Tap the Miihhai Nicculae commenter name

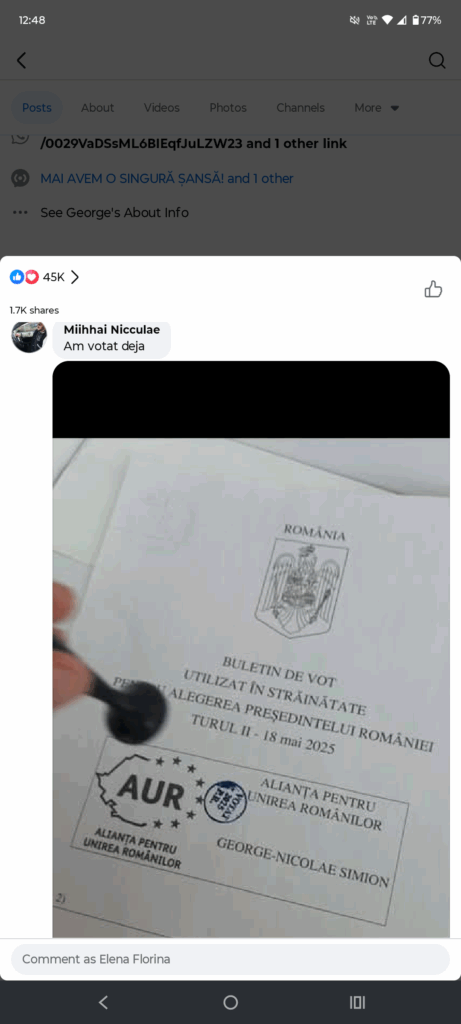pos(112,330)
